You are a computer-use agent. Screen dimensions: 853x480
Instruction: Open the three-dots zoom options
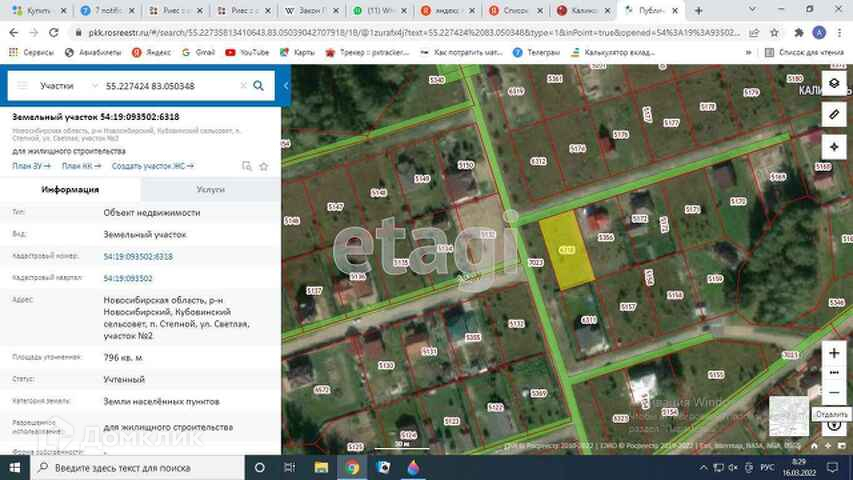pos(833,373)
